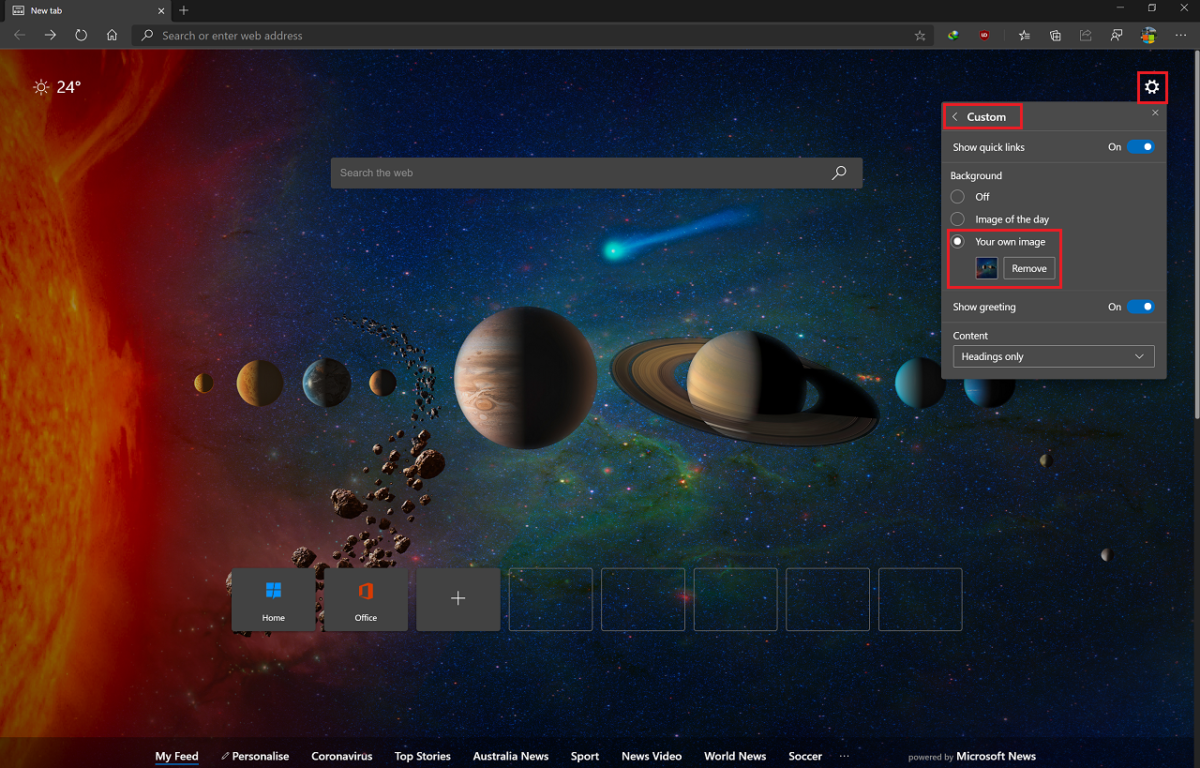Open page settings gear icon
The height and width of the screenshot is (768, 1200).
click(x=1152, y=88)
